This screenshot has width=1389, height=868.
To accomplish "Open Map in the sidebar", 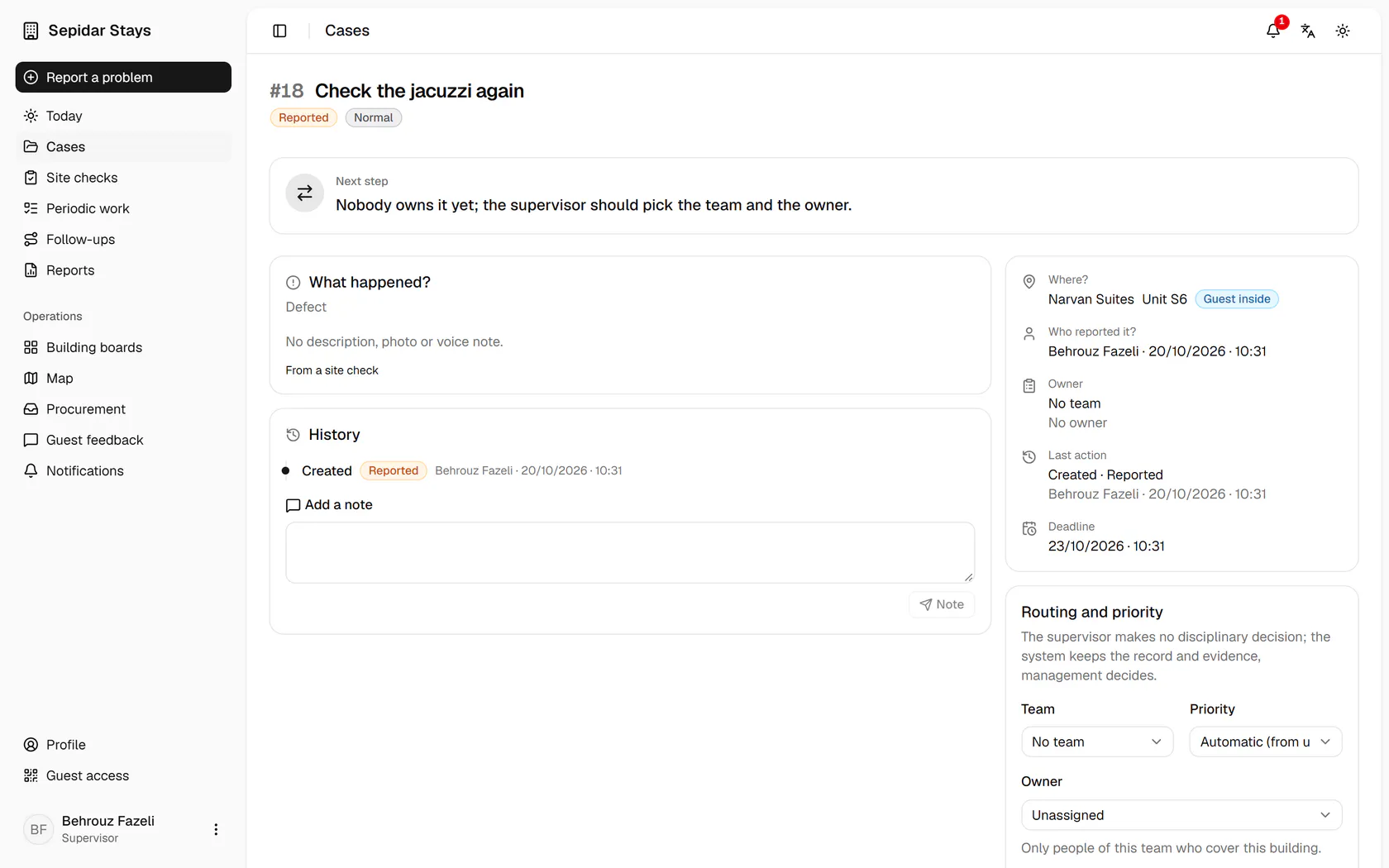I will click(x=123, y=379).
